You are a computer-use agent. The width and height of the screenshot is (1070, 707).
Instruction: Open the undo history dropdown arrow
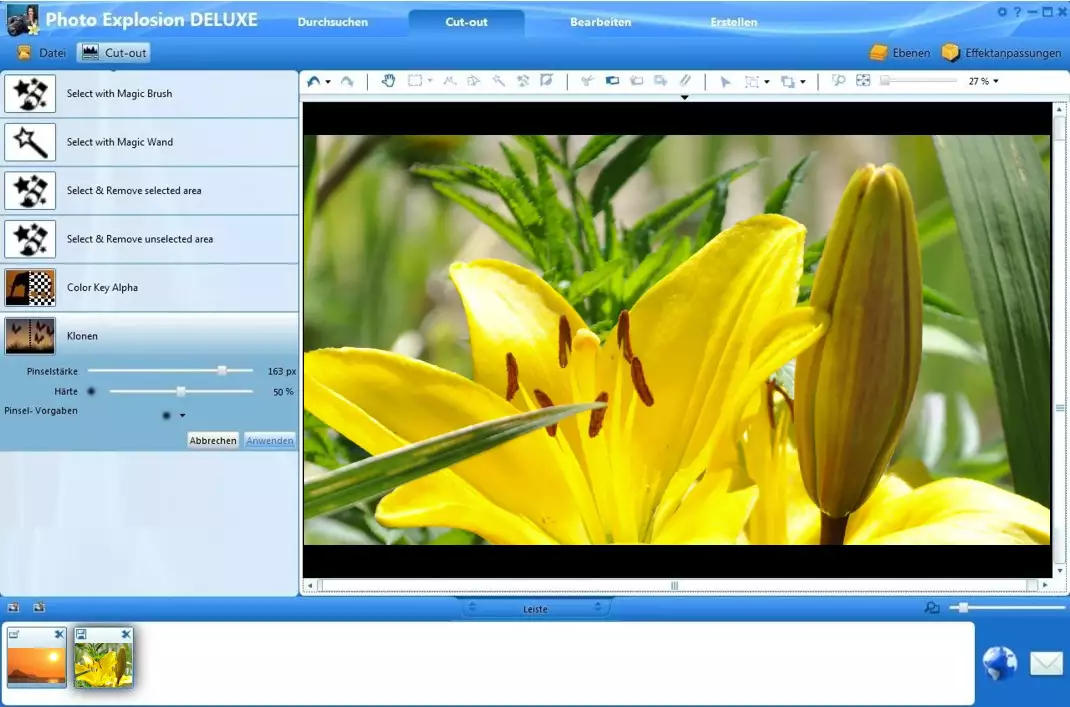328,82
